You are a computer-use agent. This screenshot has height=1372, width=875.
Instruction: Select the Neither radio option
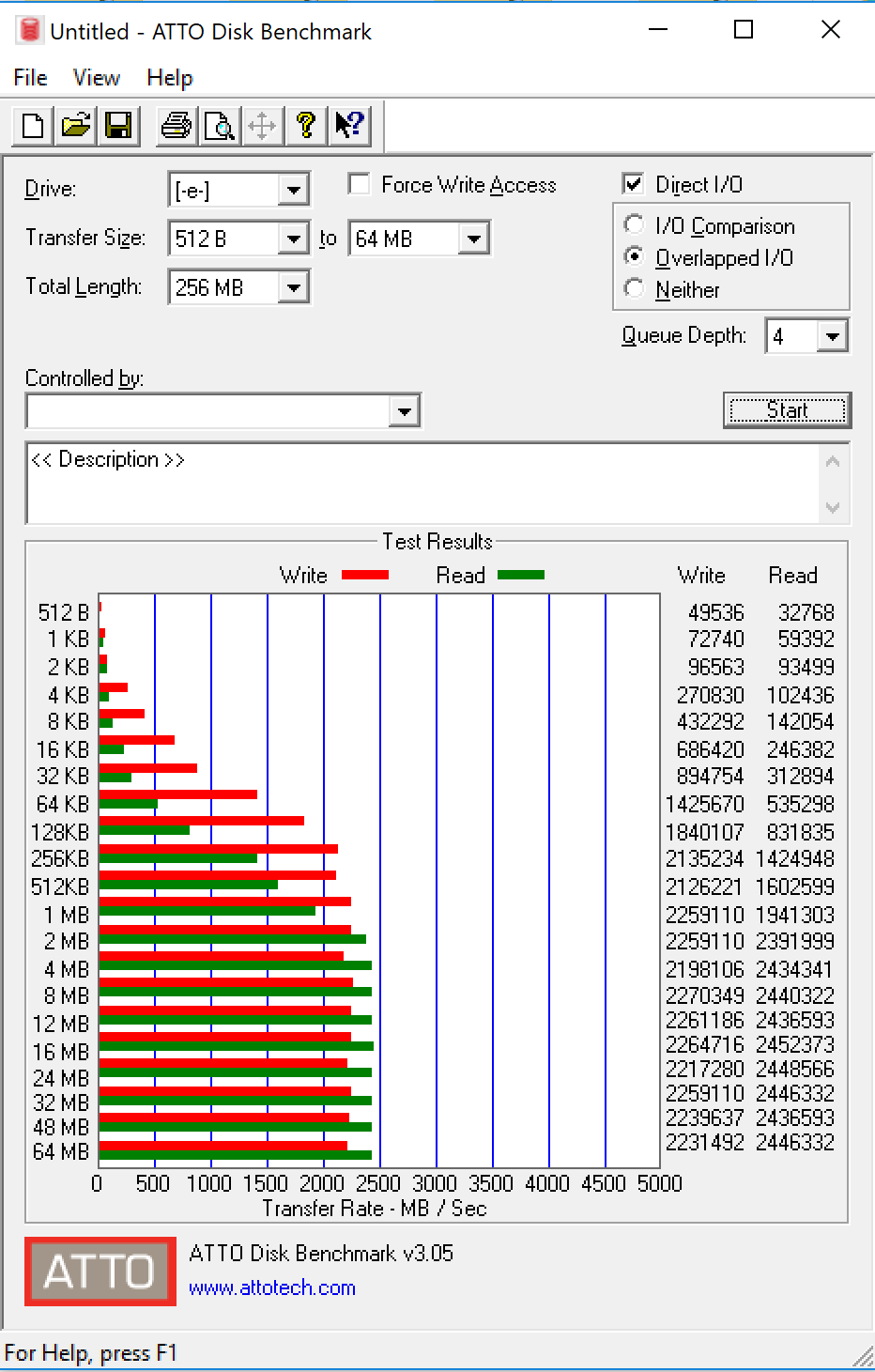pyautogui.click(x=635, y=289)
